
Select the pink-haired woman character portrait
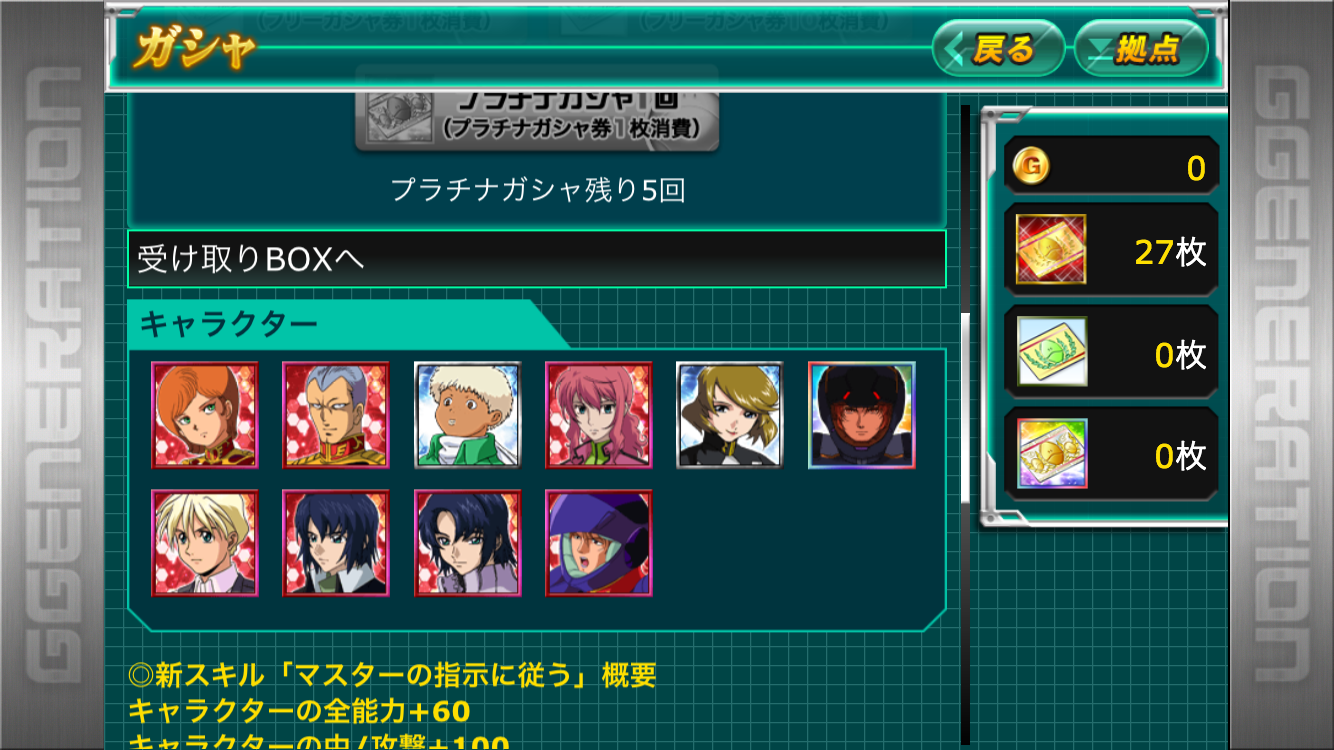click(599, 415)
